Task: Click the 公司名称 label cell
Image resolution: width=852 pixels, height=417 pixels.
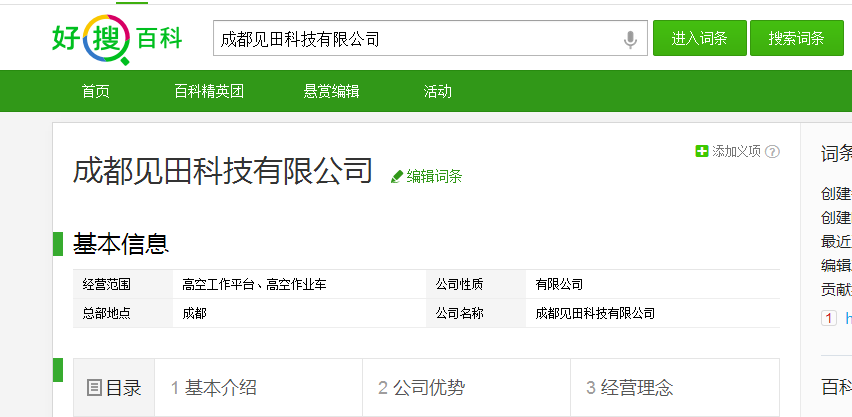Action: 476,313
